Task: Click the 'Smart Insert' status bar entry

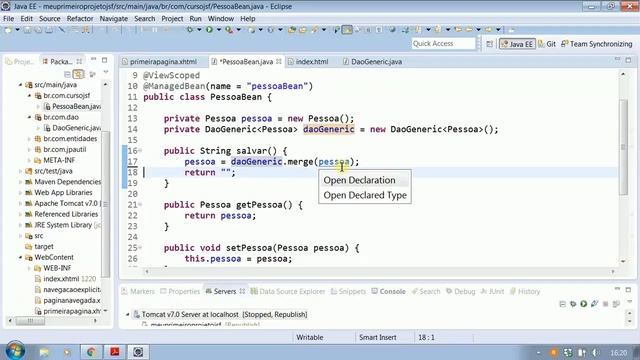Action: (x=378, y=338)
